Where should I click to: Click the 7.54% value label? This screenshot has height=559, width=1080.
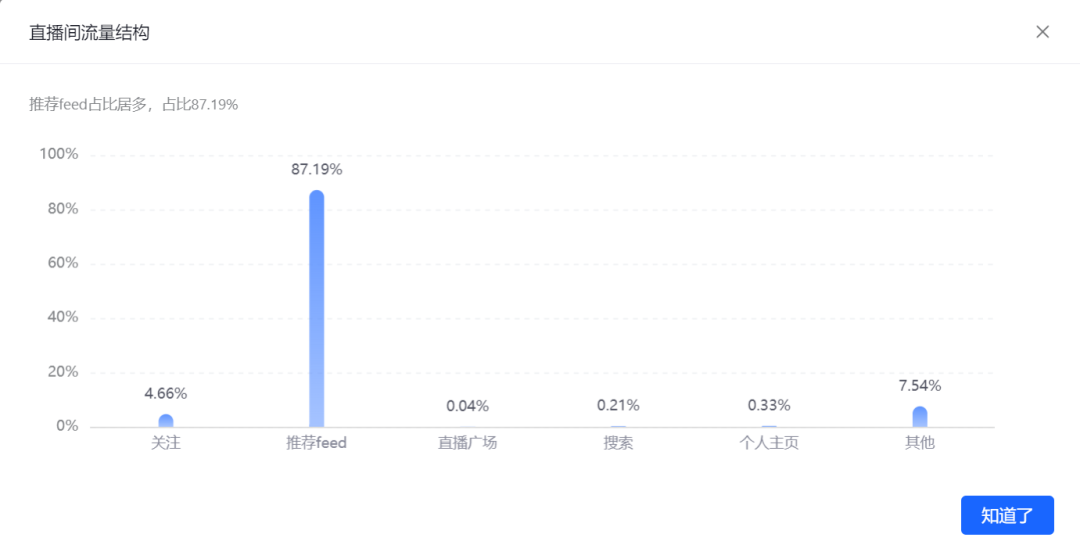click(x=920, y=386)
